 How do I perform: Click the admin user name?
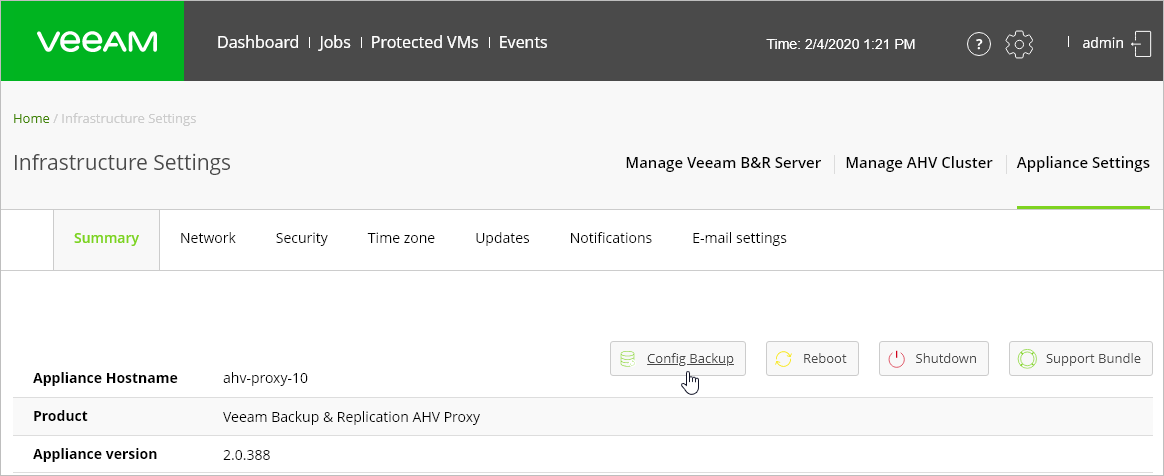(1102, 43)
